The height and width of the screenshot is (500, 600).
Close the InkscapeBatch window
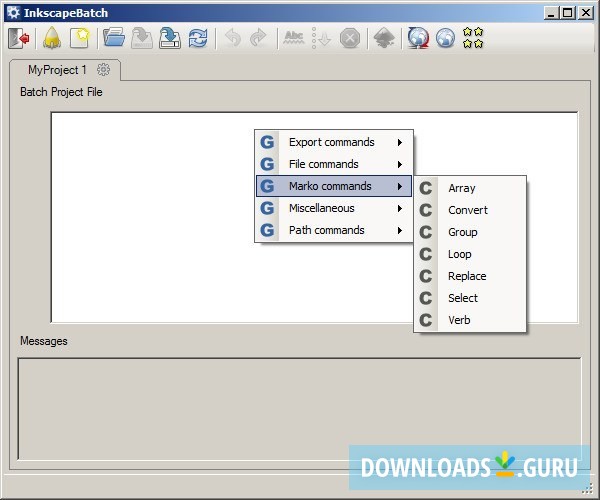(586, 13)
